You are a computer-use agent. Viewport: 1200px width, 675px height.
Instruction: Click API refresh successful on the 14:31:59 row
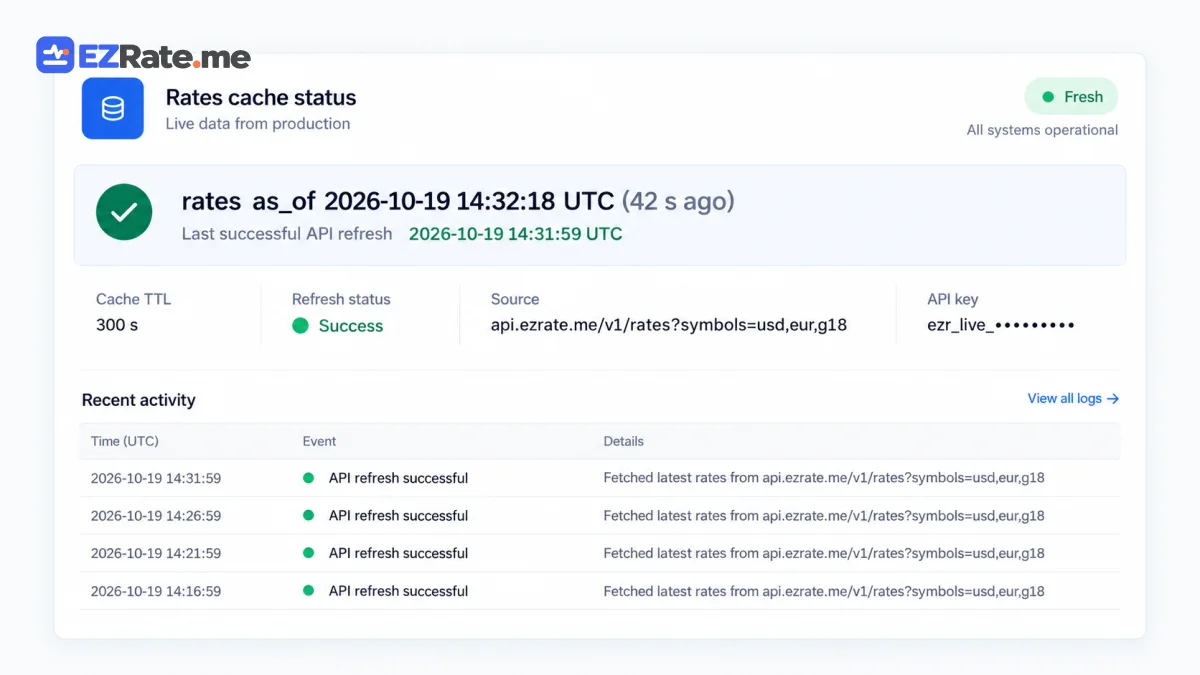click(x=398, y=478)
